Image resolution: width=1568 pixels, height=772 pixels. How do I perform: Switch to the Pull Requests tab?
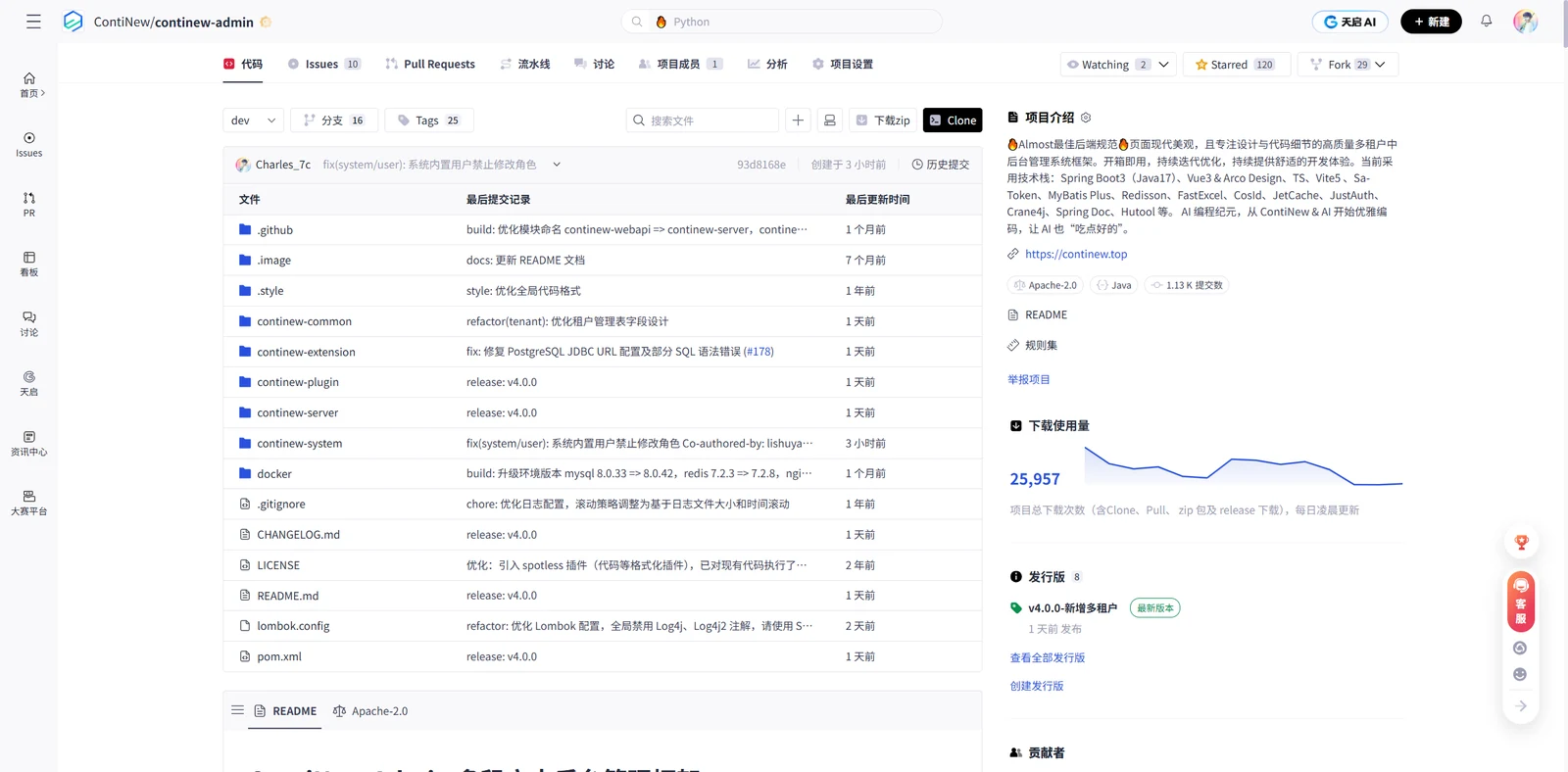(430, 65)
